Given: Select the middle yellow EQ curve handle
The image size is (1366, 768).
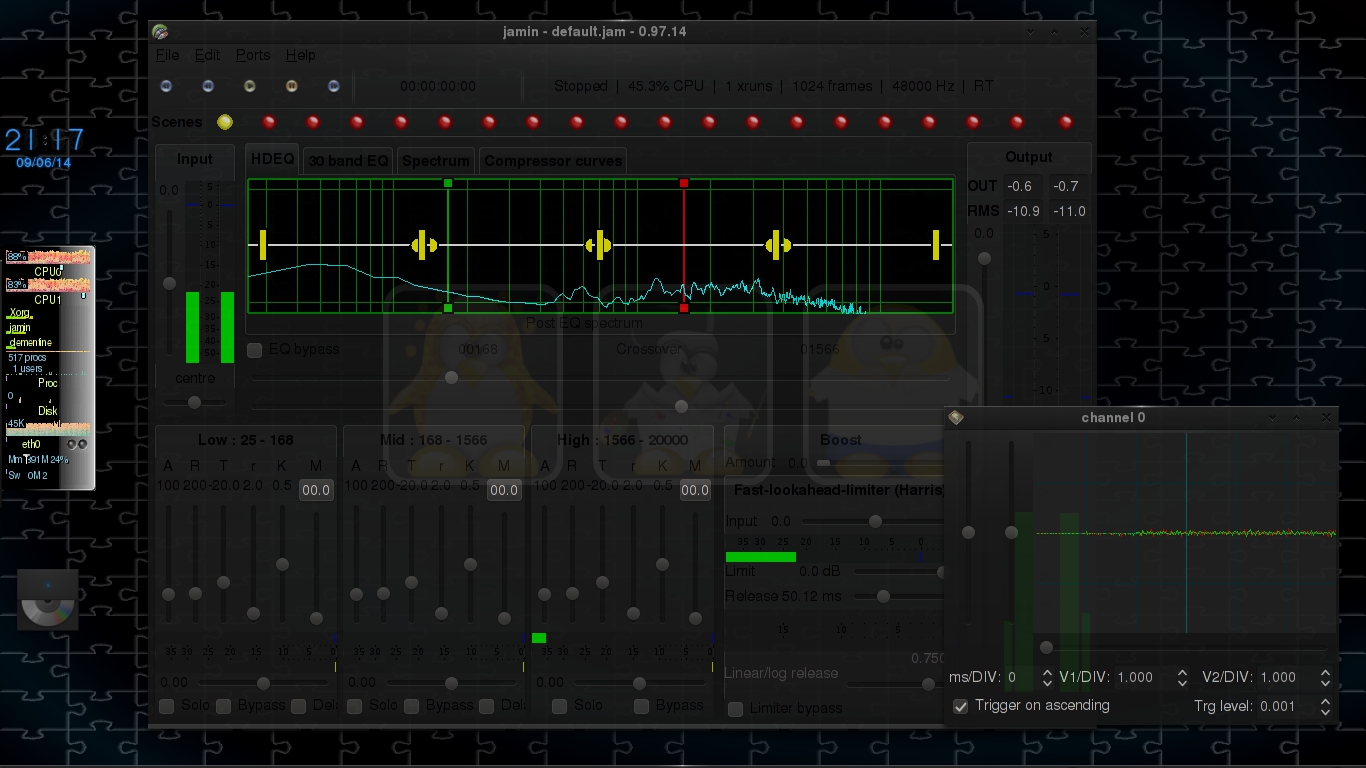Looking at the screenshot, I should pos(599,244).
